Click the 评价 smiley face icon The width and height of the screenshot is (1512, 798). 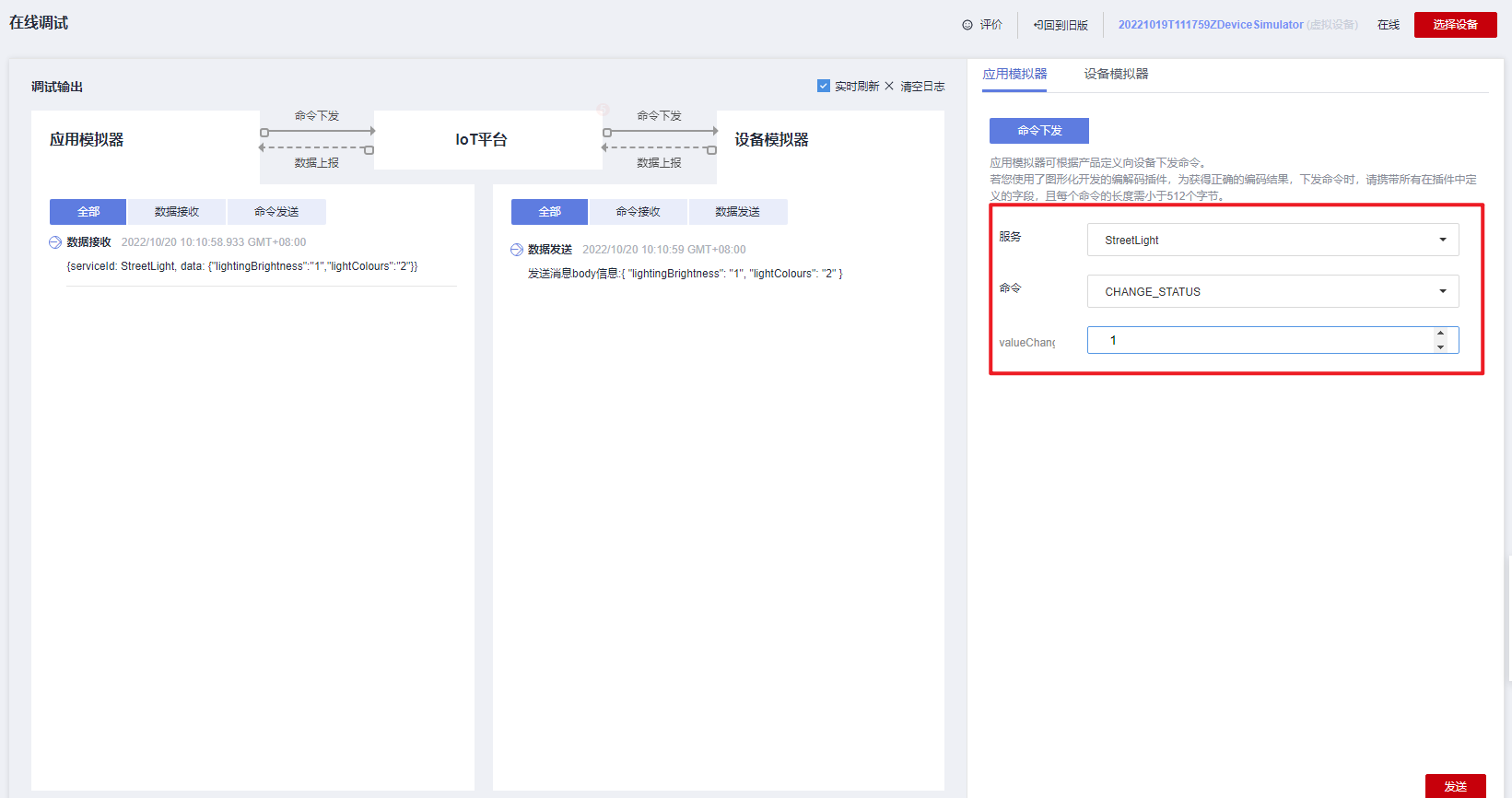[x=967, y=25]
